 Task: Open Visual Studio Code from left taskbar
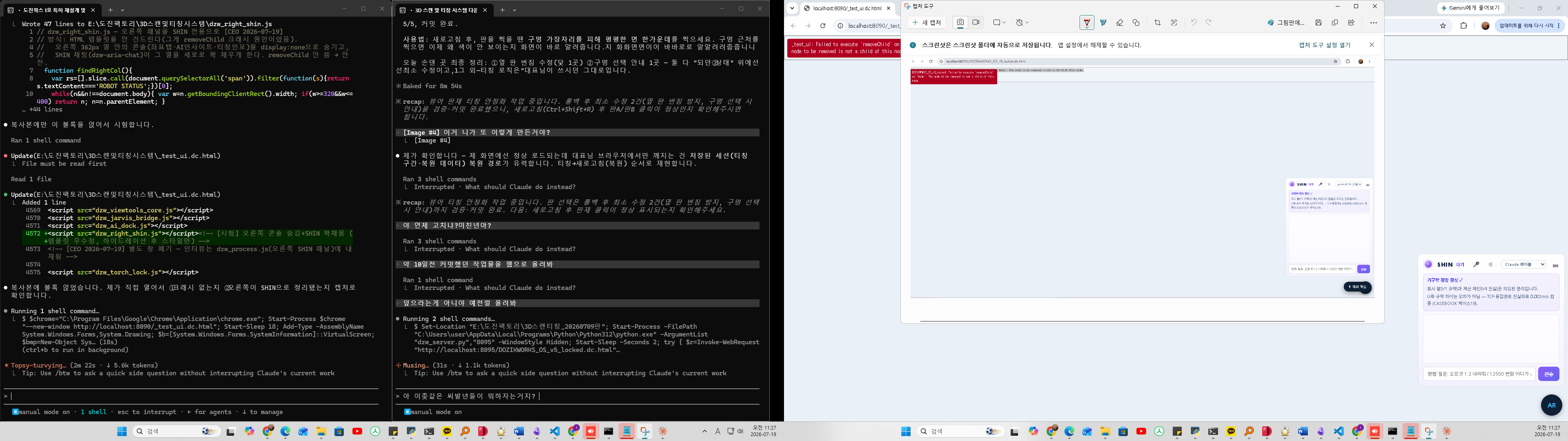[555, 431]
